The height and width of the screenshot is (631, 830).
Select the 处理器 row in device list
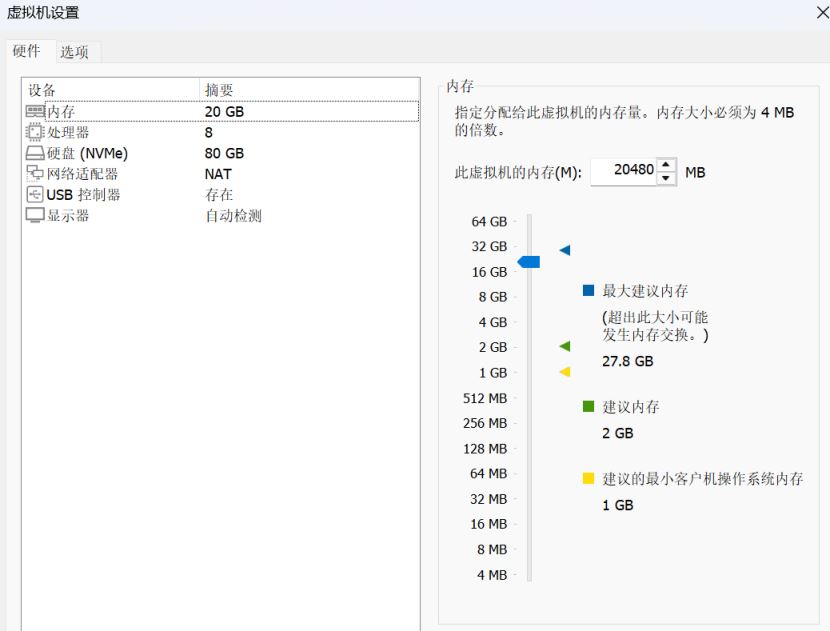(x=222, y=132)
